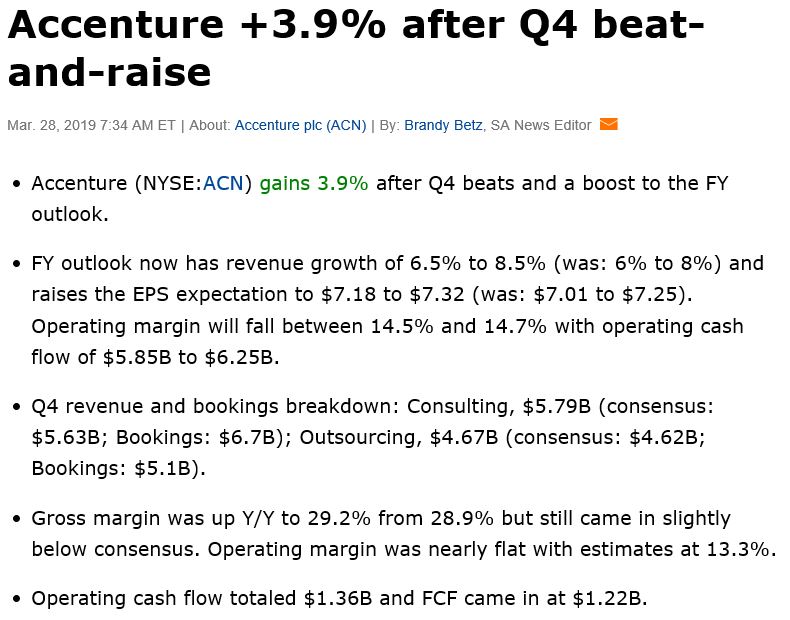Click the Mar. 28, 2019 timestamp
Viewport: 790px width, 620px height.
[x=91, y=126]
